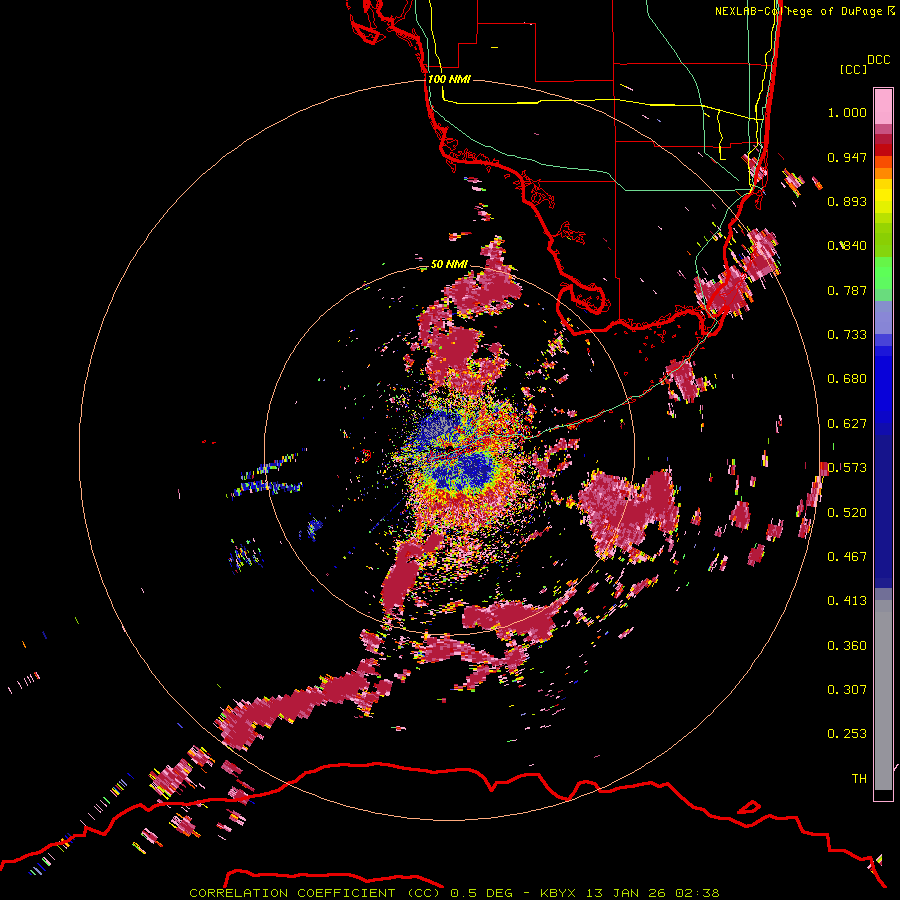Click the 13 JAN 26 date text
This screenshot has height=900, width=900.
pos(626,893)
